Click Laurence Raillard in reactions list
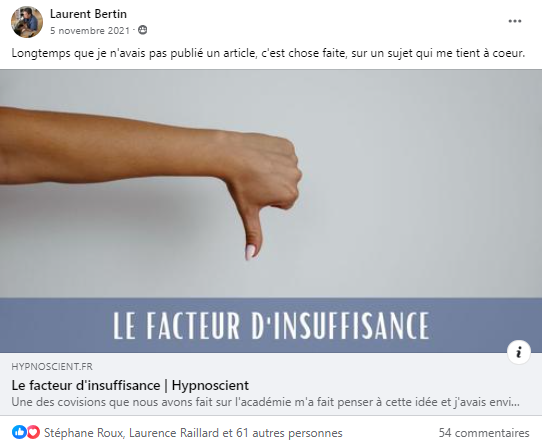The image size is (542, 445). [x=174, y=433]
